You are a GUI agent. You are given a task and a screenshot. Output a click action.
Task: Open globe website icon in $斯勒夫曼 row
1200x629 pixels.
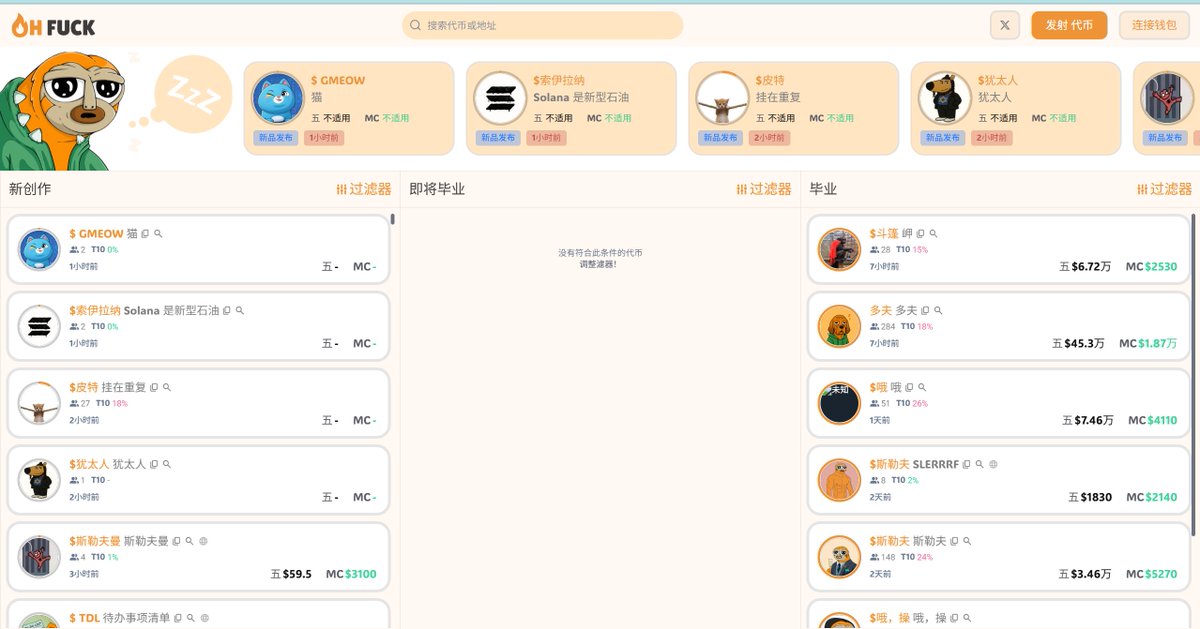click(x=203, y=541)
